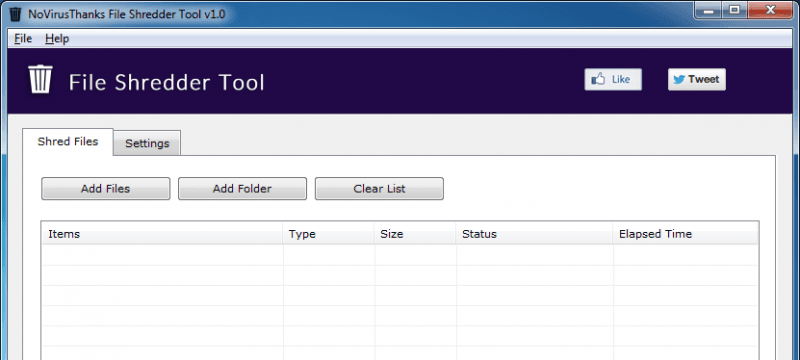Screen dimensions: 800x360
Task: Open the Help menu
Action: coord(57,39)
